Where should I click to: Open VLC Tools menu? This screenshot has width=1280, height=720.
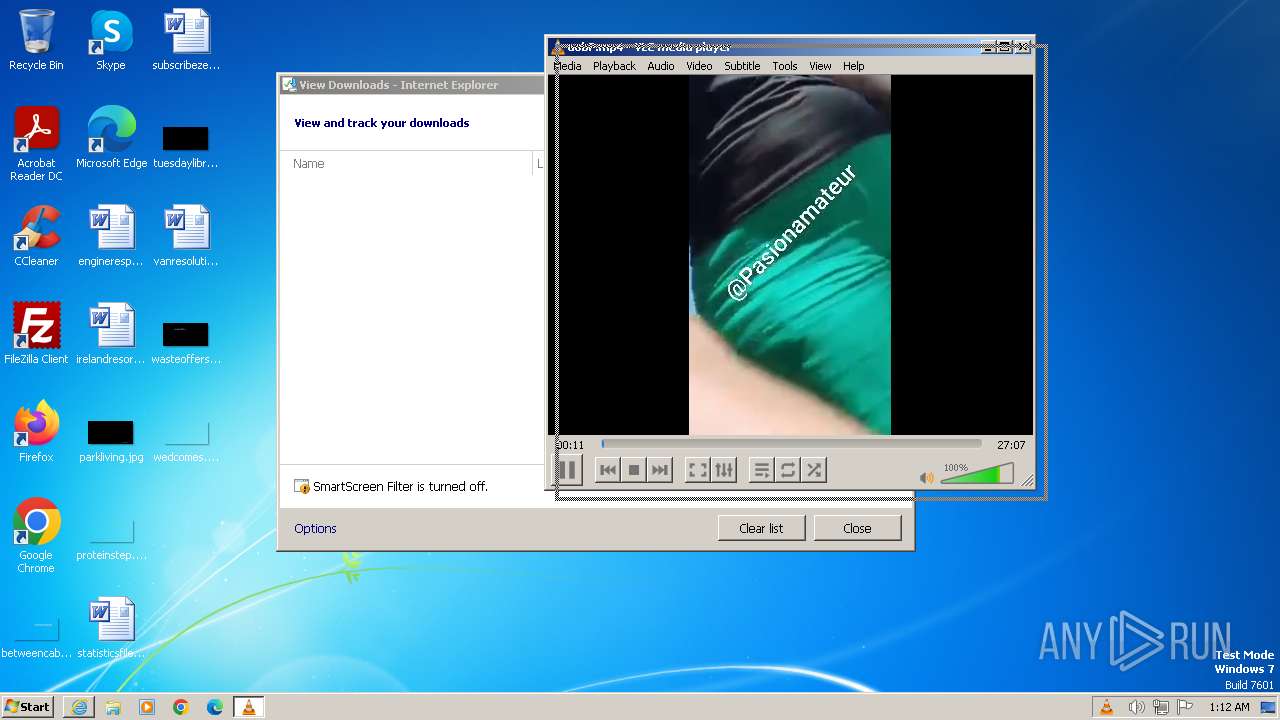click(785, 66)
